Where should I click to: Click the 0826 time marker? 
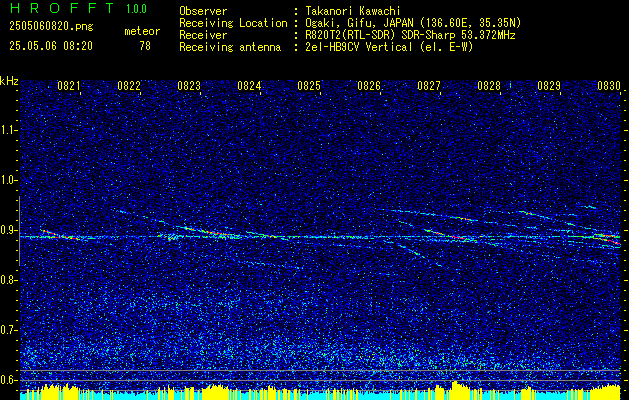pyautogui.click(x=369, y=85)
